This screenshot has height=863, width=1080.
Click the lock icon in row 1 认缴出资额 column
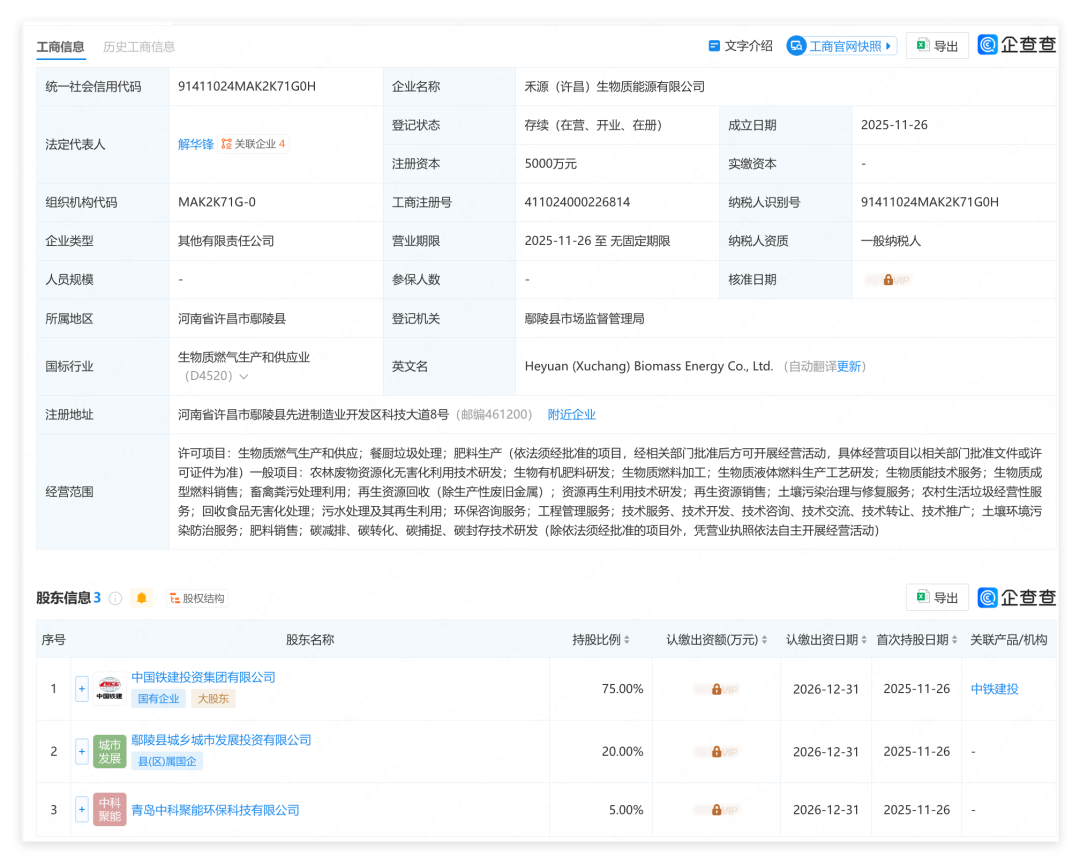(x=717, y=688)
